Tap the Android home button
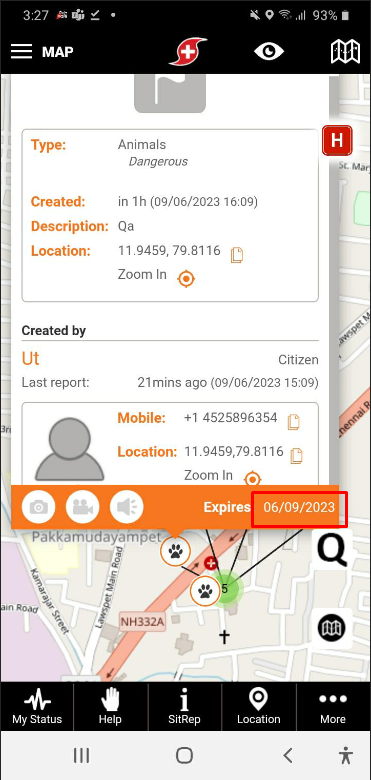The image size is (371, 780). pyautogui.click(x=185, y=756)
